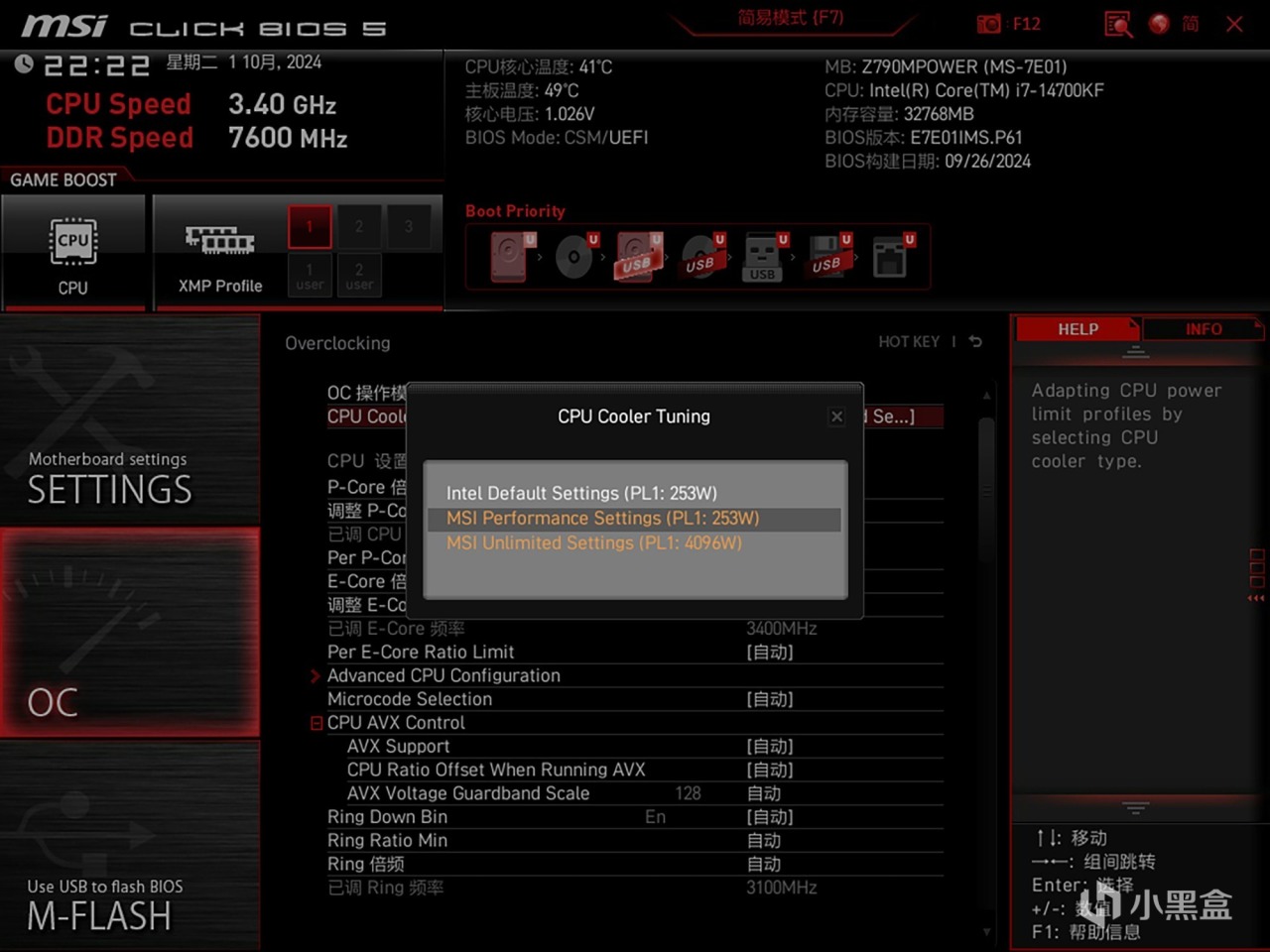Choose the USB hard disk boot device
Screen dimensions: 1270x952
click(x=638, y=257)
